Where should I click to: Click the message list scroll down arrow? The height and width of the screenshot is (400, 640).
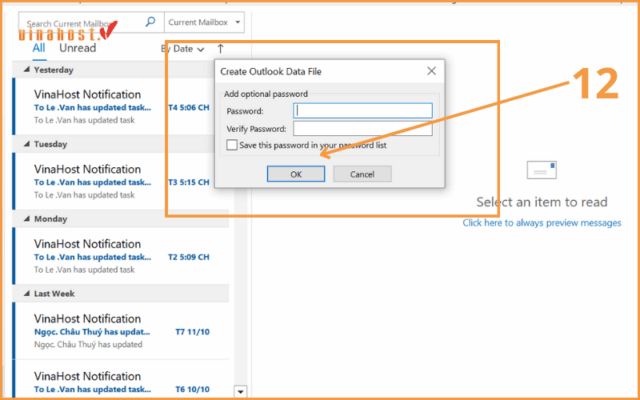[240, 391]
